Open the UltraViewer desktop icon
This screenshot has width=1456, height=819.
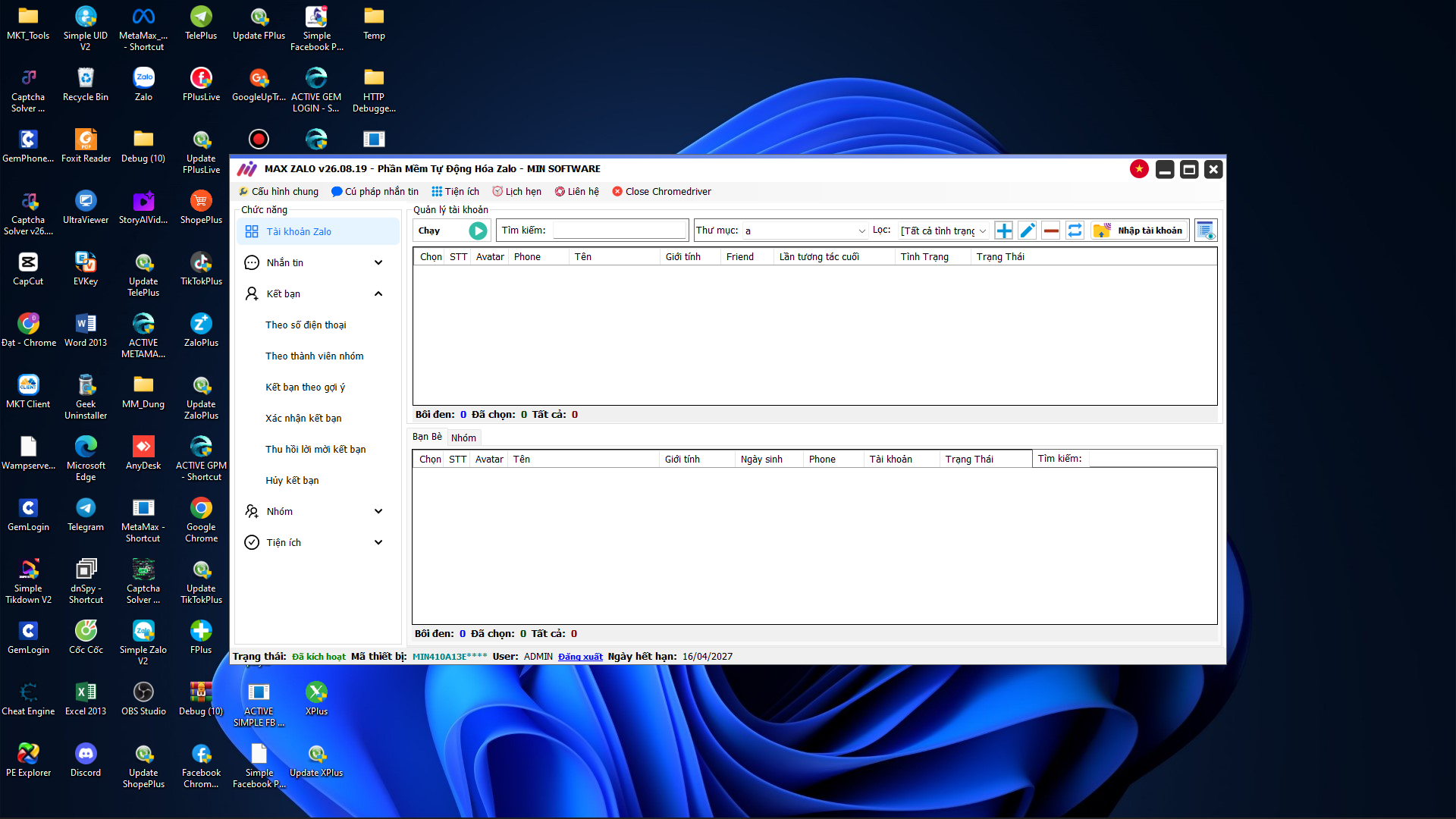tap(86, 207)
